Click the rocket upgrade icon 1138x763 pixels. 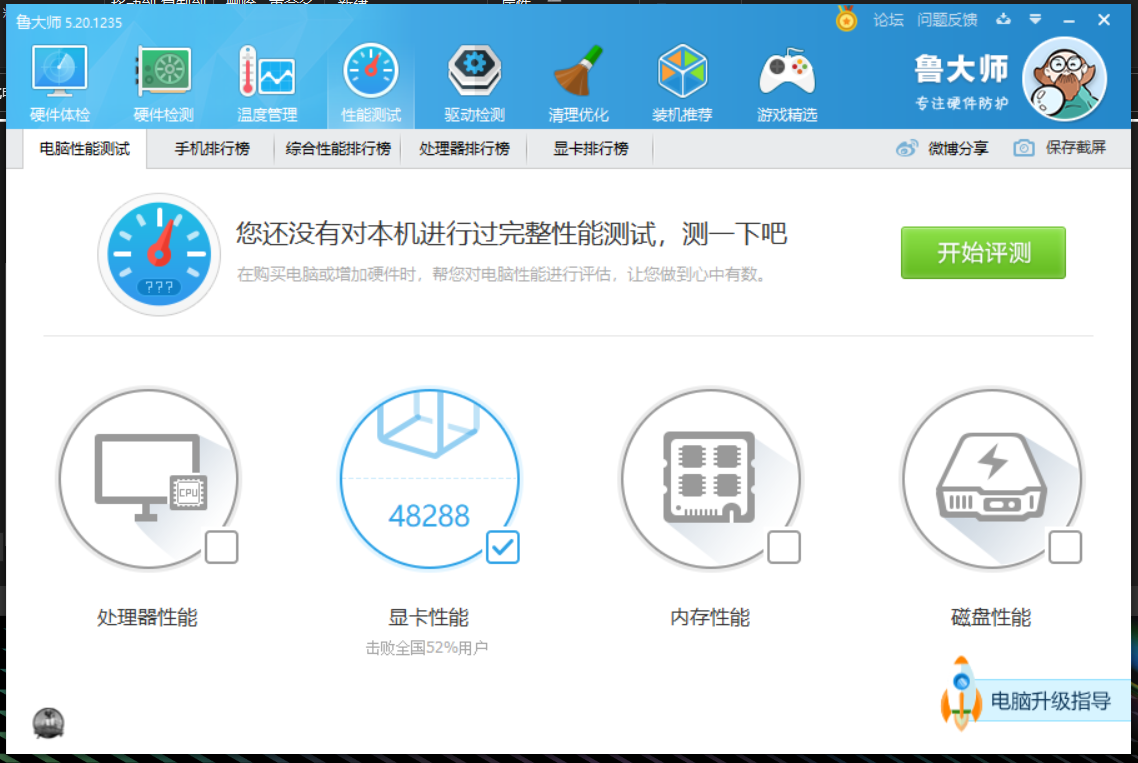[x=962, y=693]
